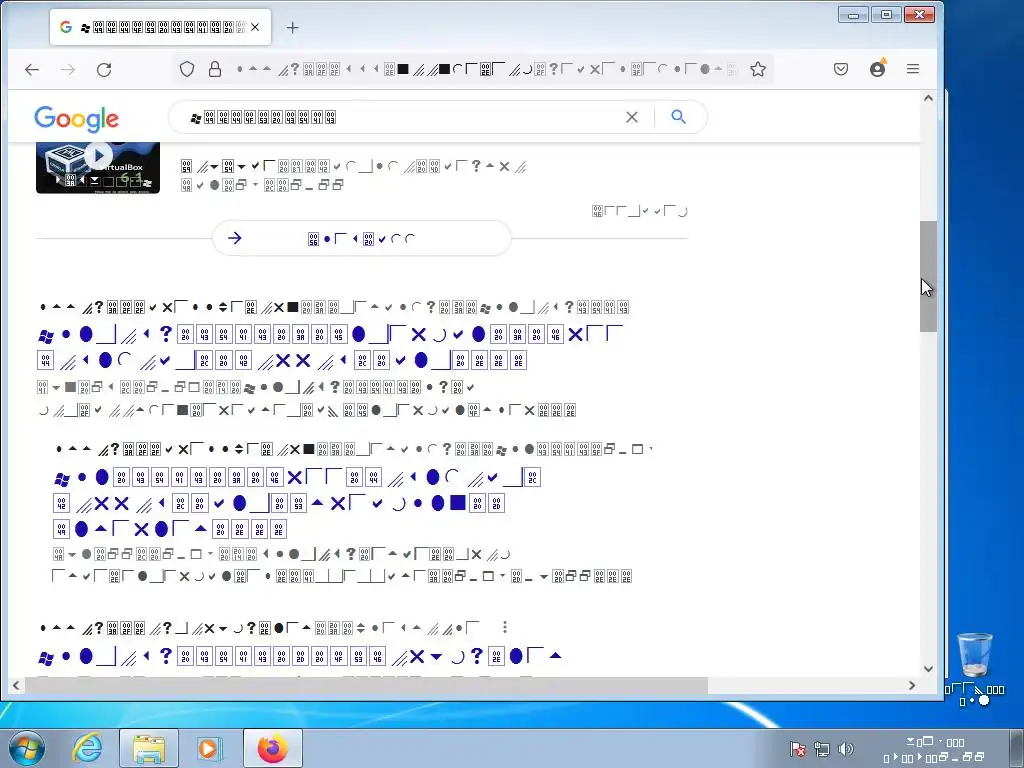Click inside the Google search query box
This screenshot has width=1024, height=768.
point(398,118)
